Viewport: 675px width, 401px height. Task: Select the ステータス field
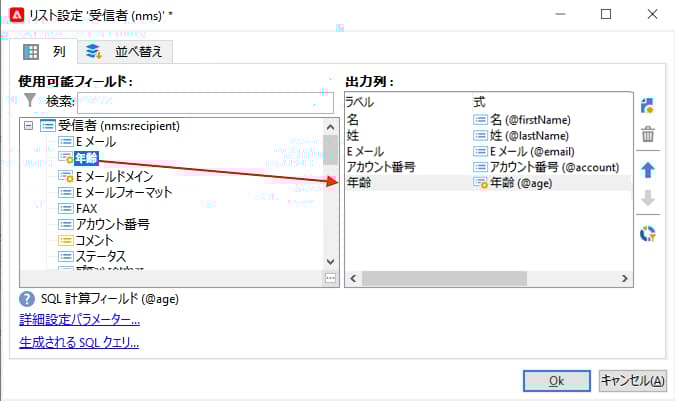(x=101, y=256)
